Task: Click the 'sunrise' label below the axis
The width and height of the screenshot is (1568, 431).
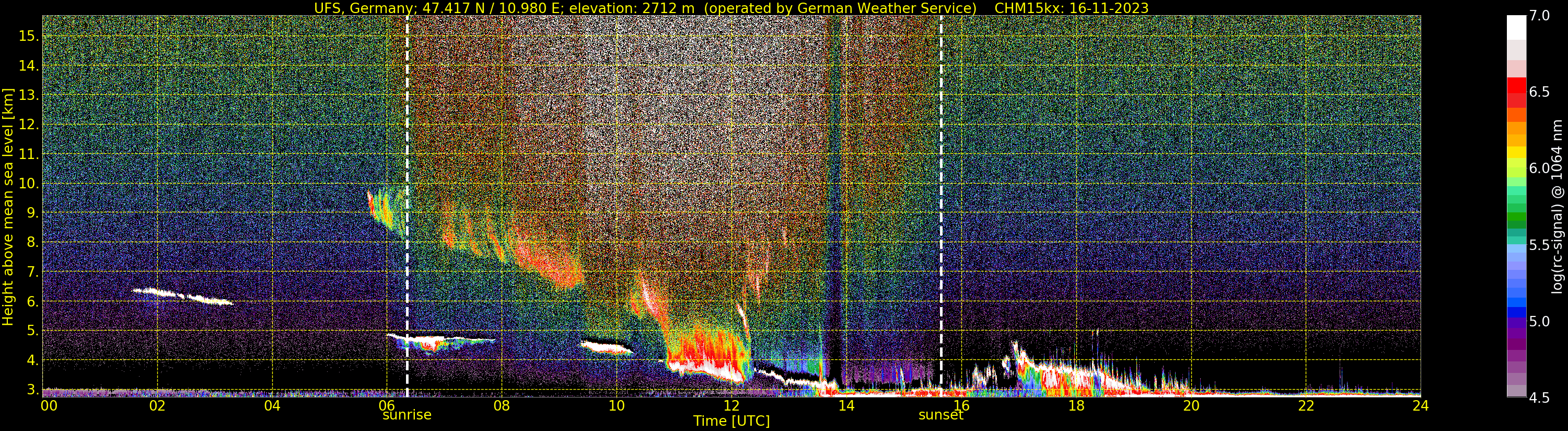Action: pos(406,415)
